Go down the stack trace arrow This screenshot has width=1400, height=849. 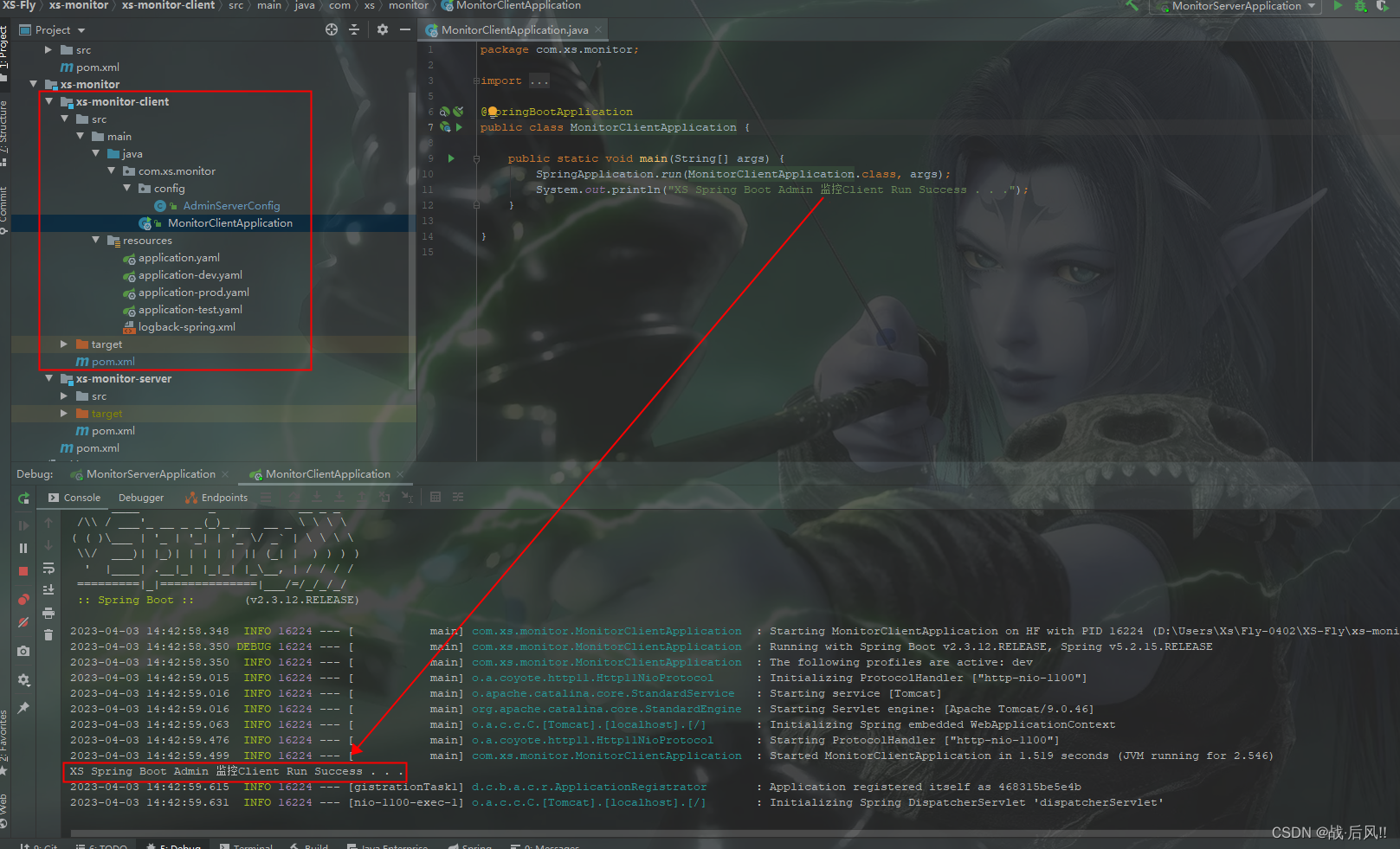[48, 545]
